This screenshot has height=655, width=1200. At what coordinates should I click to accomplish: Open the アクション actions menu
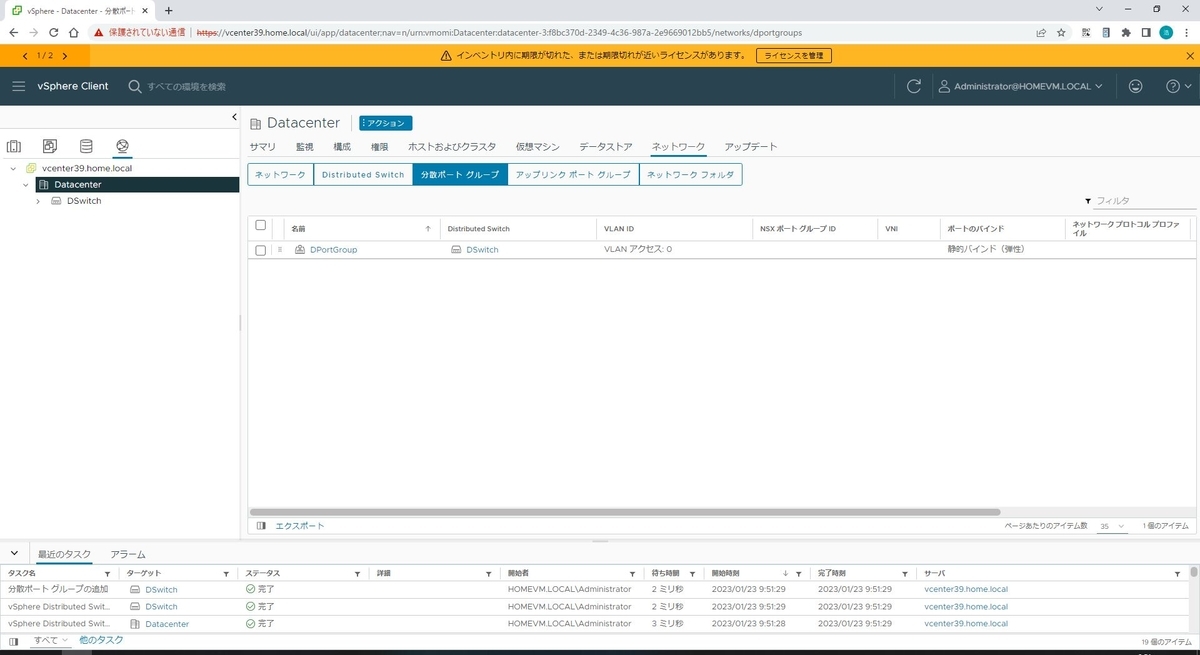point(386,123)
